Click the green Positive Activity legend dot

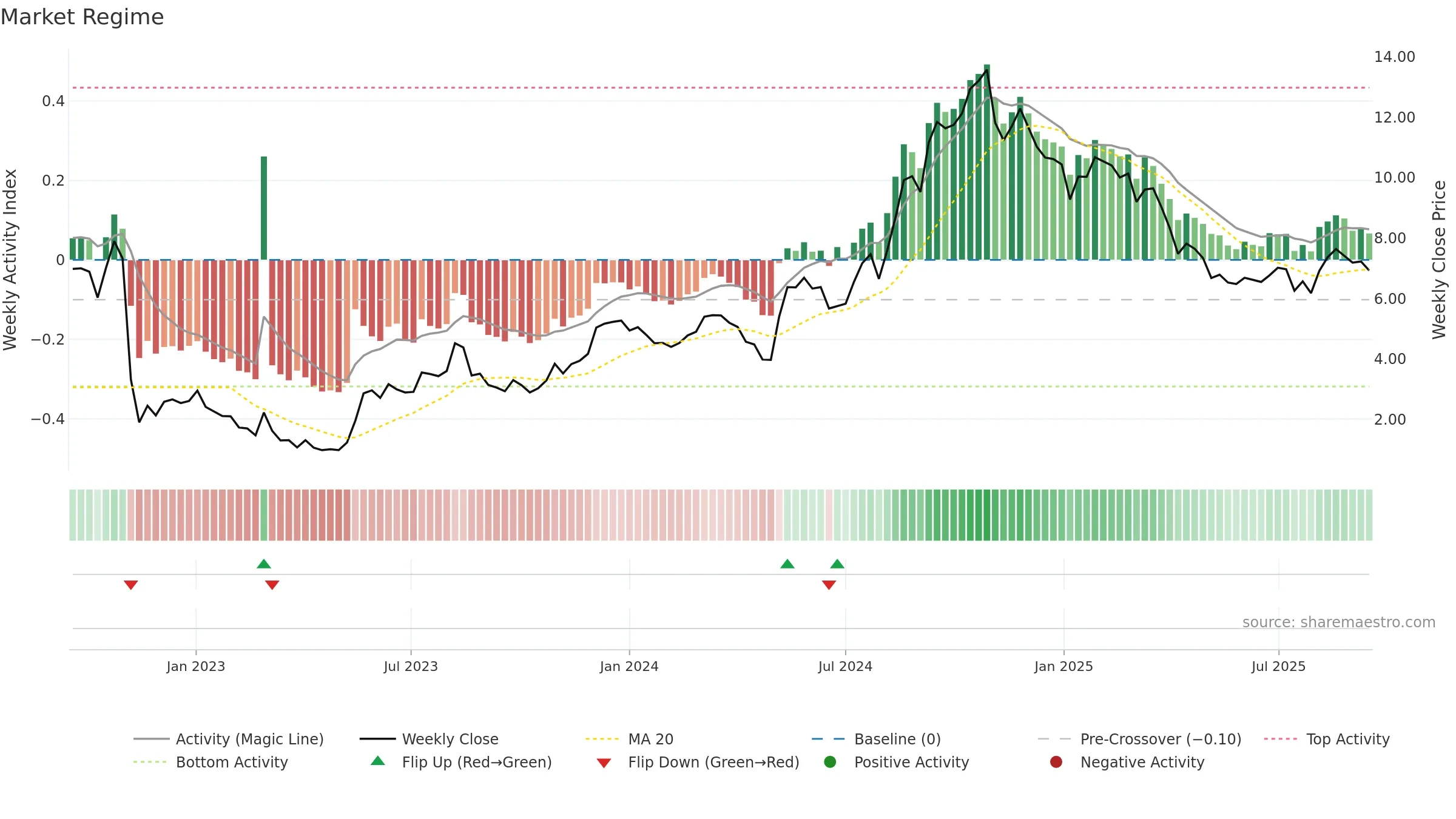tap(831, 761)
